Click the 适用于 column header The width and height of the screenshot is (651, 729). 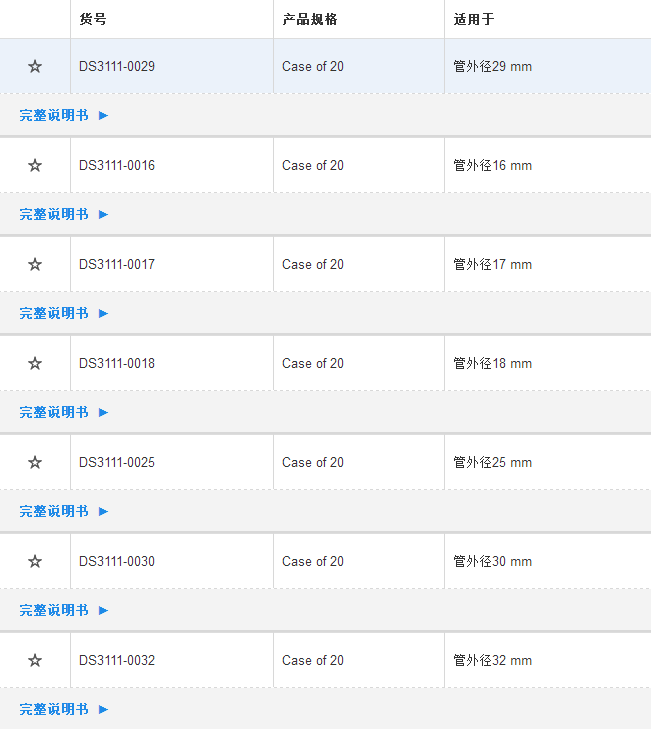pos(474,19)
